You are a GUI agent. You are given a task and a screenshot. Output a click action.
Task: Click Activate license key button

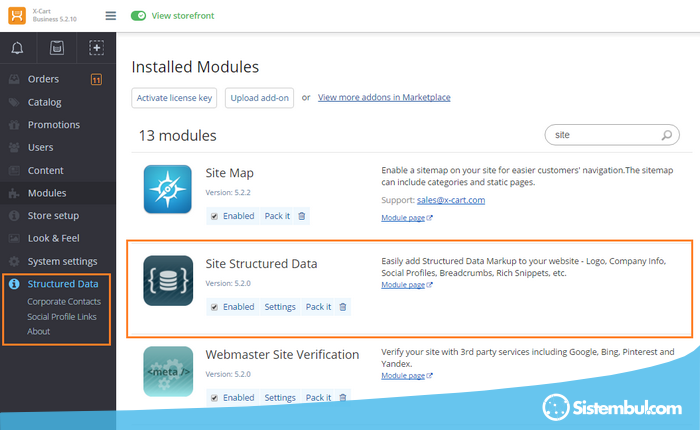[x=174, y=98]
